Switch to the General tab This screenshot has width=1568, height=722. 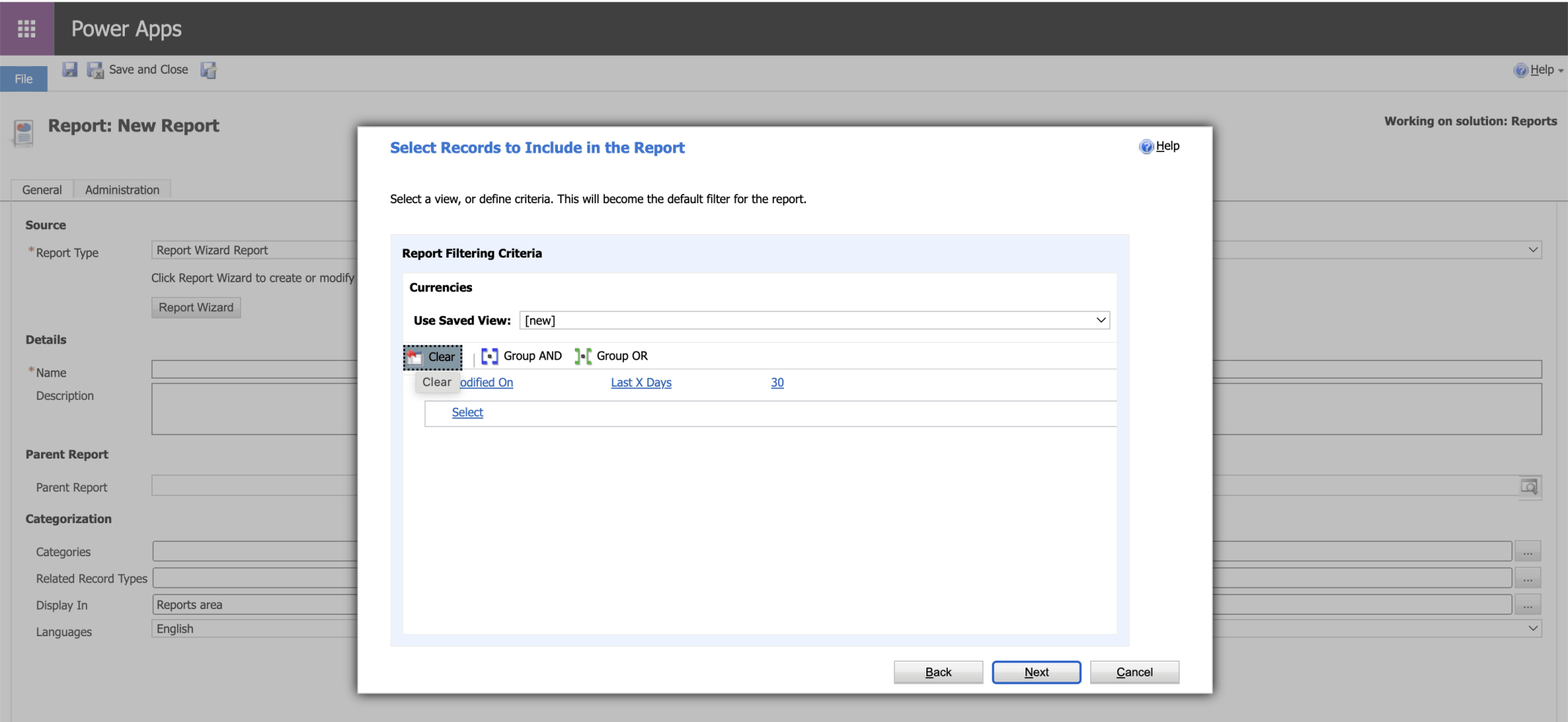tap(42, 190)
